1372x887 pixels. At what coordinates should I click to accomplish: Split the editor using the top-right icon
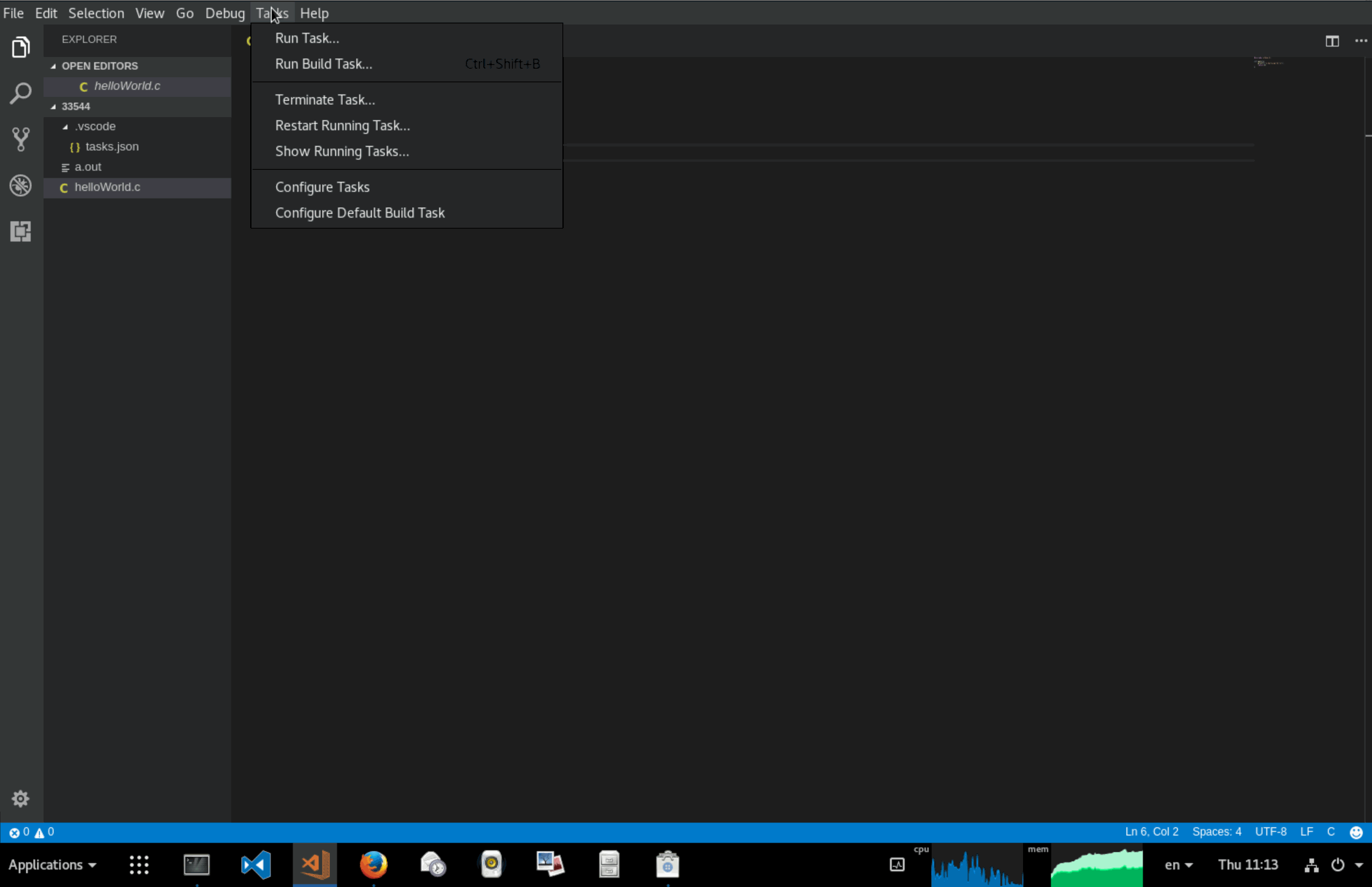[1332, 40]
